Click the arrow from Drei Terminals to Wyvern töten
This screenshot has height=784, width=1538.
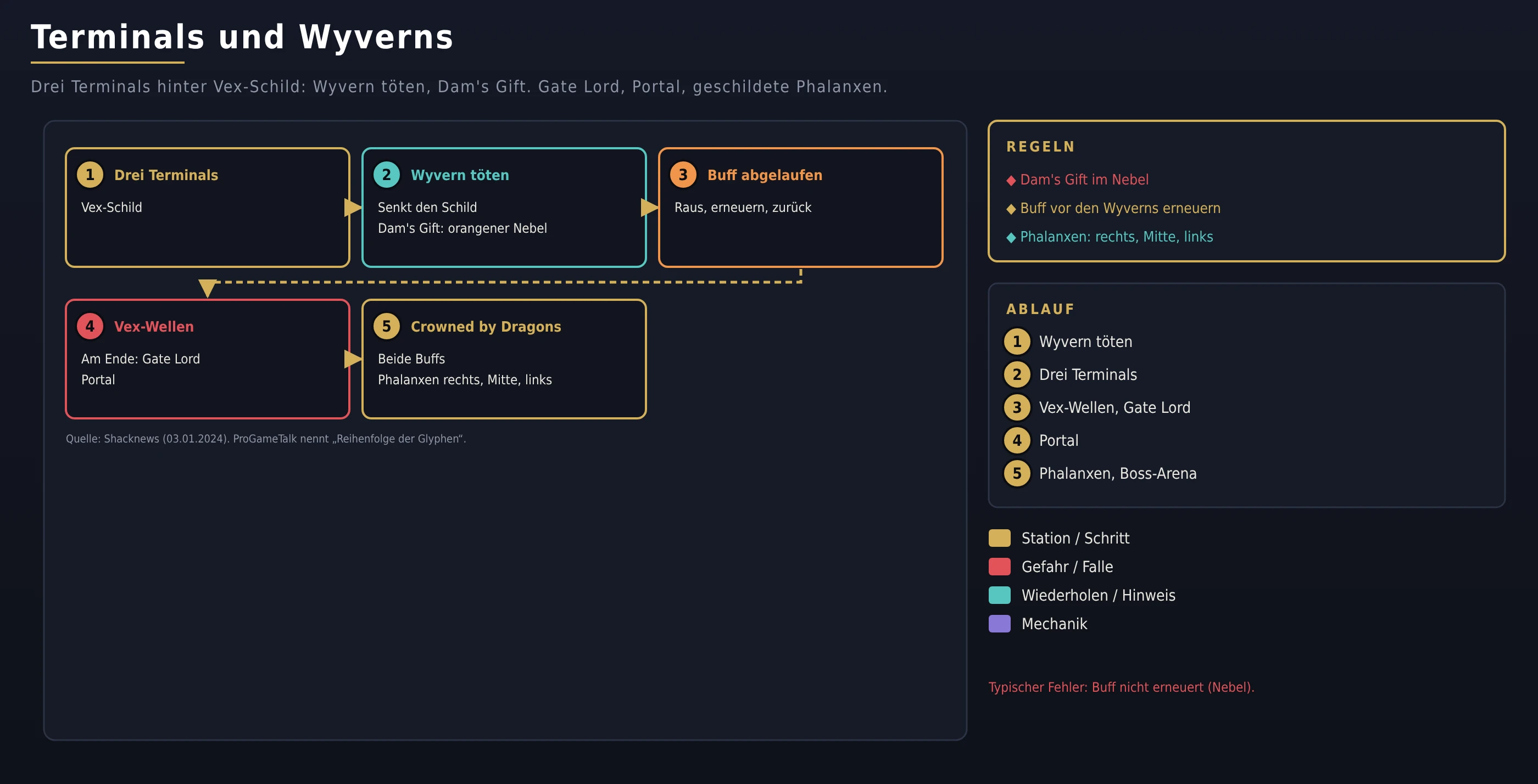pos(353,208)
